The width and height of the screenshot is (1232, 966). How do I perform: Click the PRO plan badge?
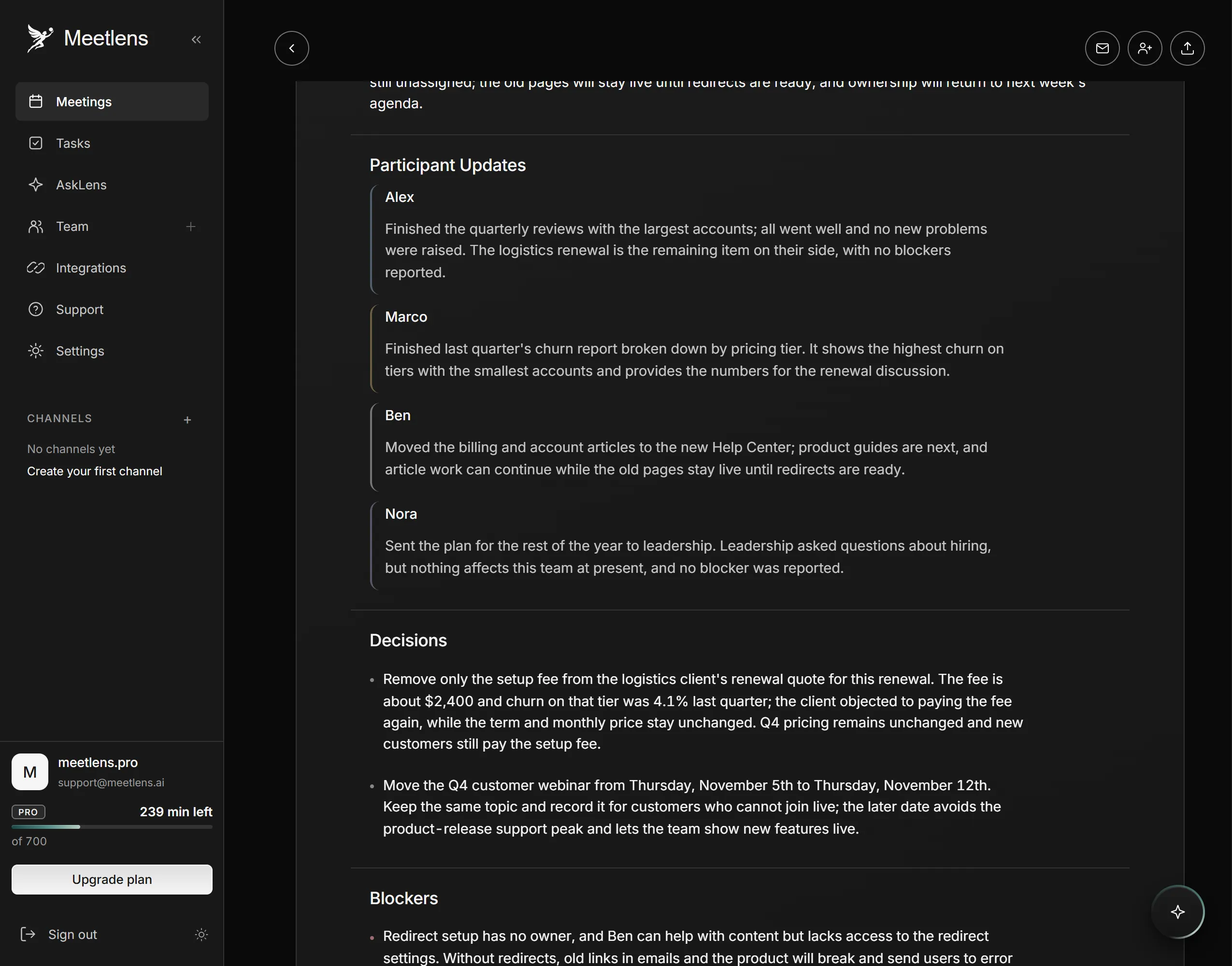pos(29,812)
